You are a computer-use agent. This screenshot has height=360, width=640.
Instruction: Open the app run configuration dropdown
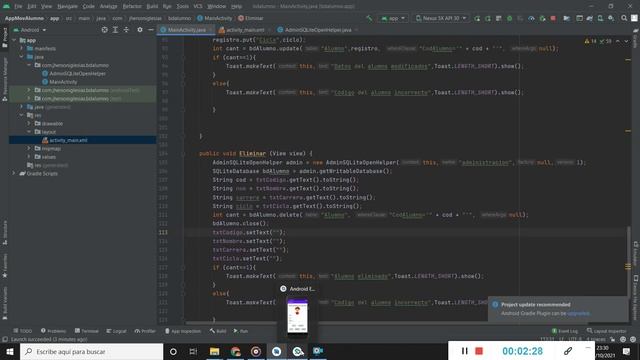pos(393,18)
